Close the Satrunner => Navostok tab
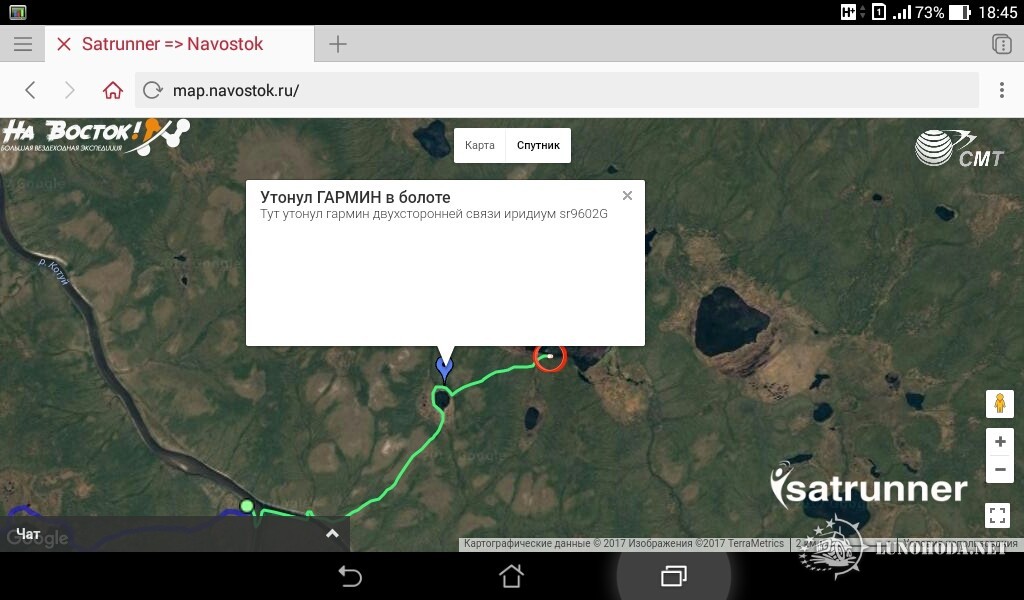1024x600 pixels. pyautogui.click(x=63, y=44)
